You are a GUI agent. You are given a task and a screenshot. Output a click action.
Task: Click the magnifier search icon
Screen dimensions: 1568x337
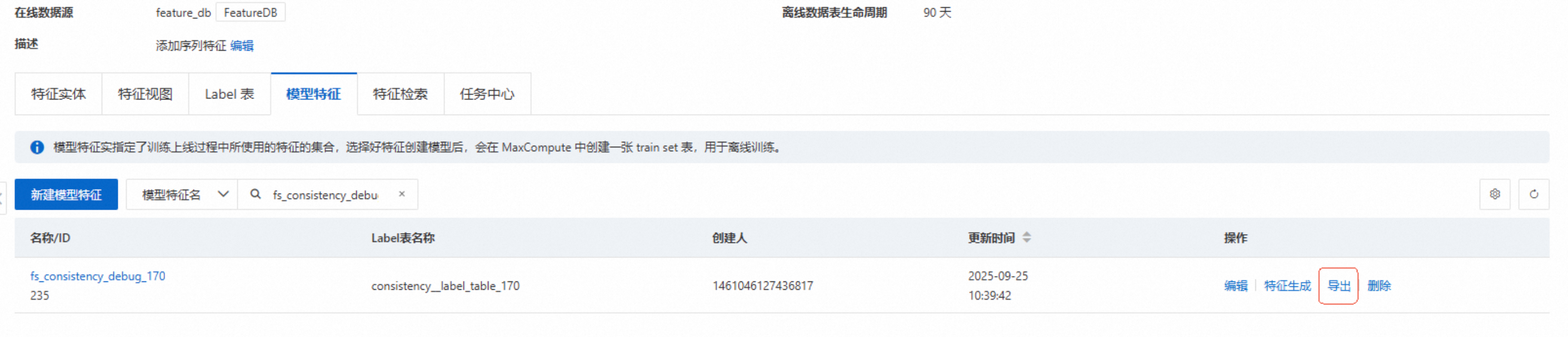(x=256, y=194)
